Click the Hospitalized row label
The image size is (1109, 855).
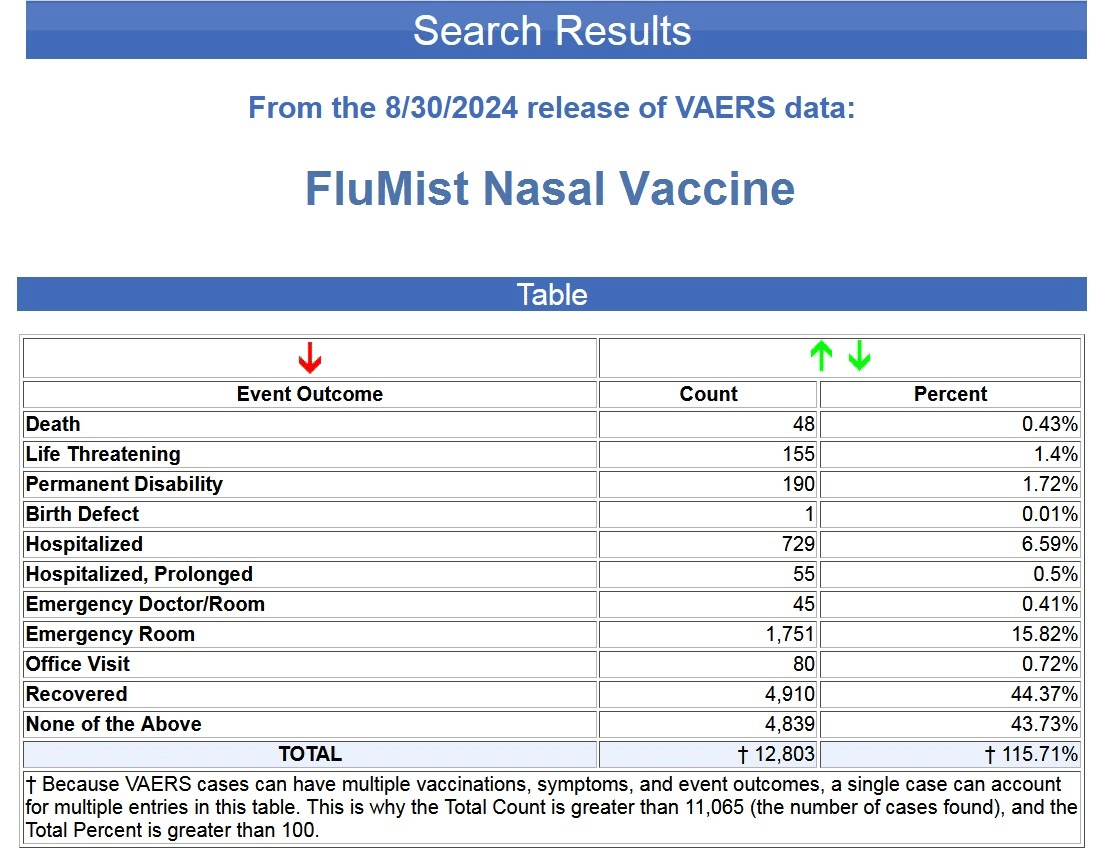coord(84,544)
